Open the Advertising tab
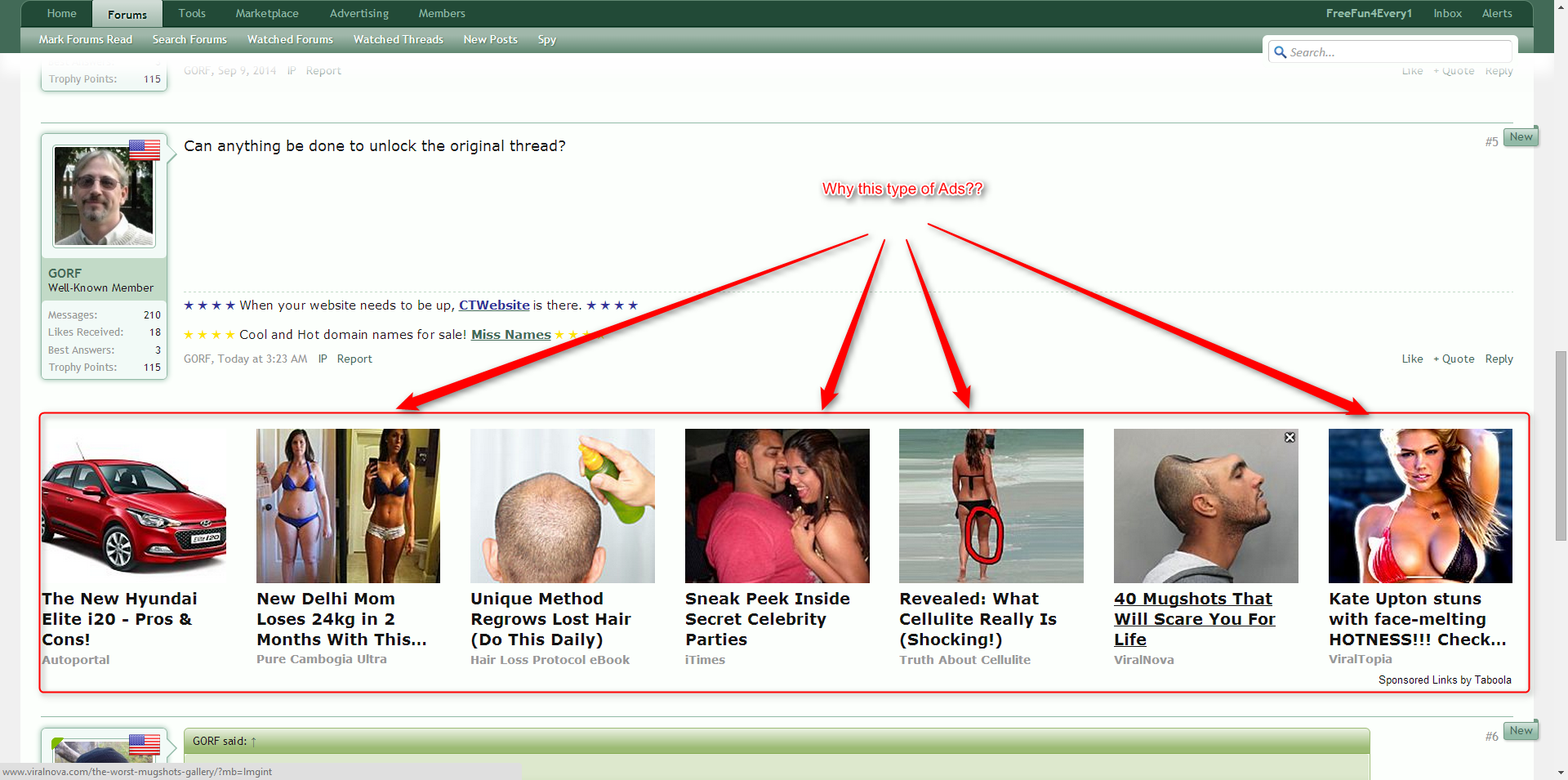Screen dimensions: 1568x780 point(359,13)
